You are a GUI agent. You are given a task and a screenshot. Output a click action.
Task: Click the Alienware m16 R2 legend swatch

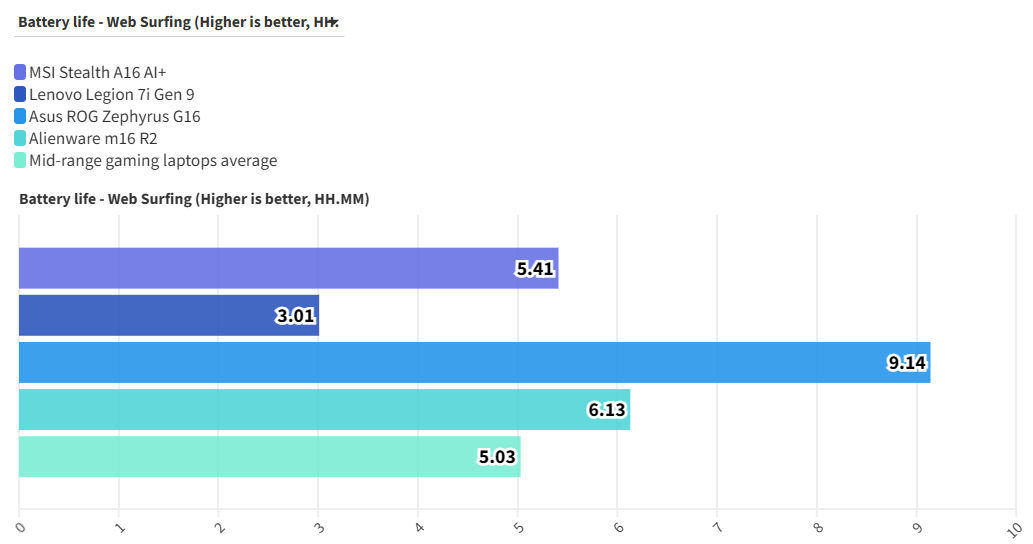pyautogui.click(x=20, y=138)
